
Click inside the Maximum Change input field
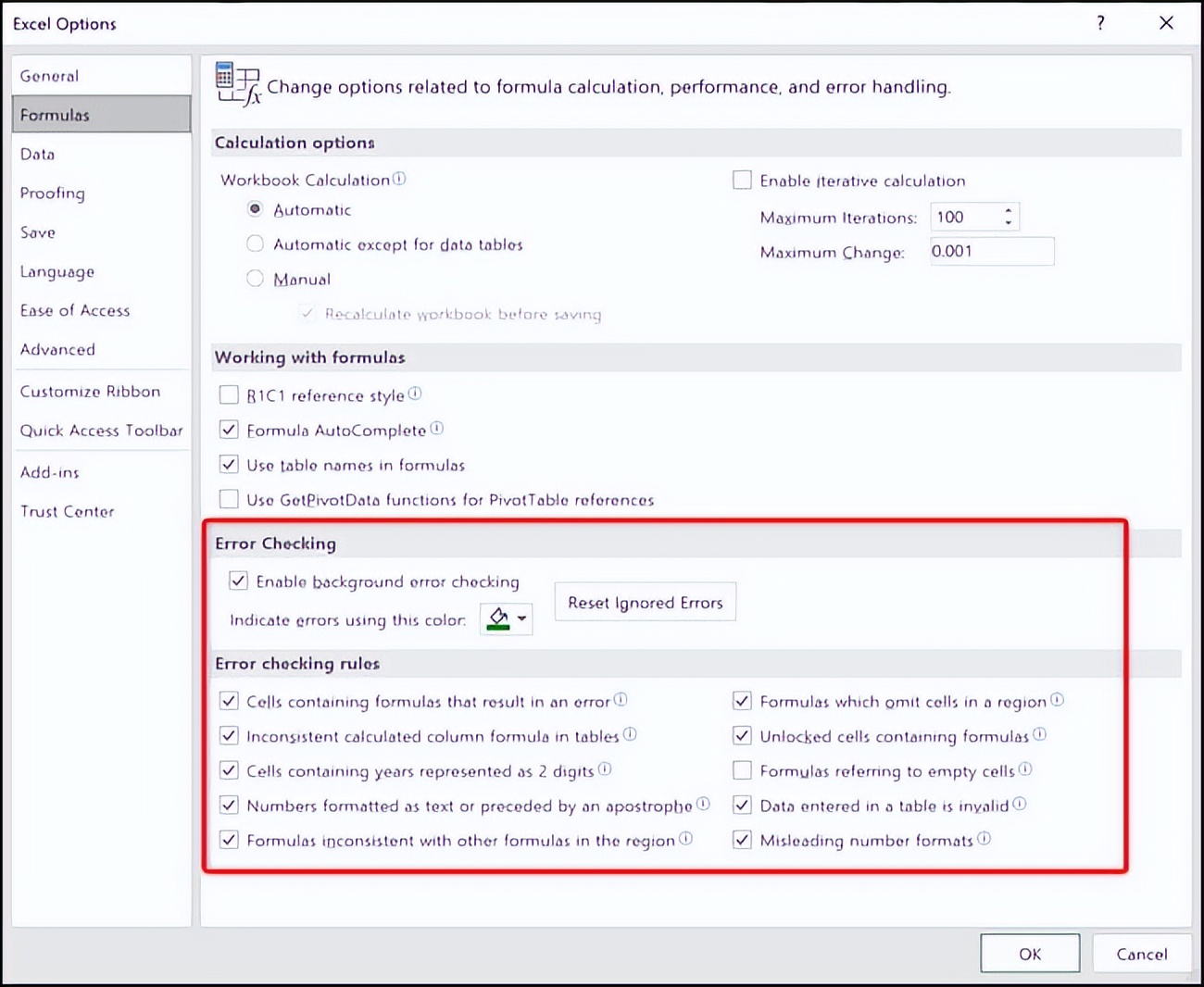pos(991,251)
